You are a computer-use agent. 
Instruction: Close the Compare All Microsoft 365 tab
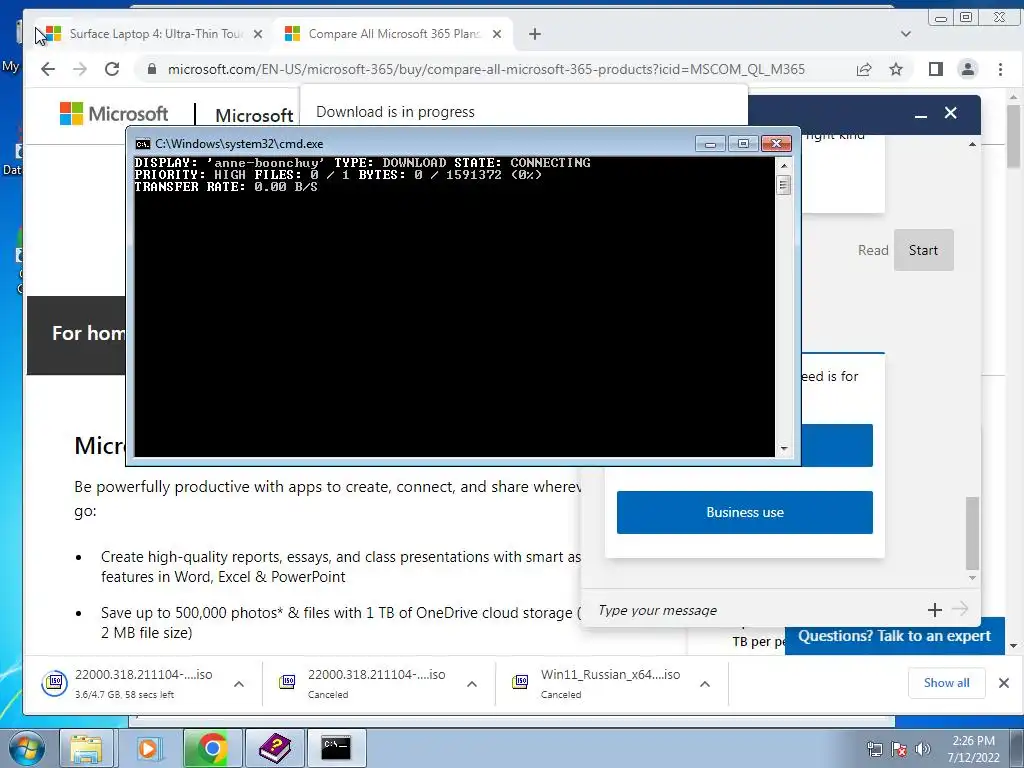[x=497, y=34]
